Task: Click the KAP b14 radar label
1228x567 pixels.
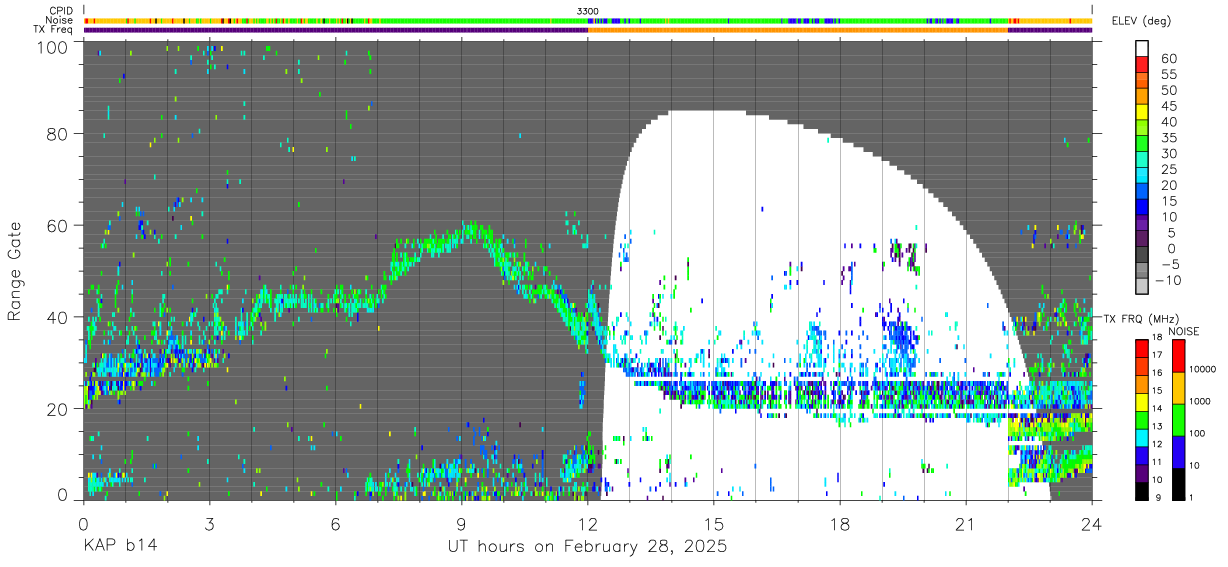Action: (119, 547)
